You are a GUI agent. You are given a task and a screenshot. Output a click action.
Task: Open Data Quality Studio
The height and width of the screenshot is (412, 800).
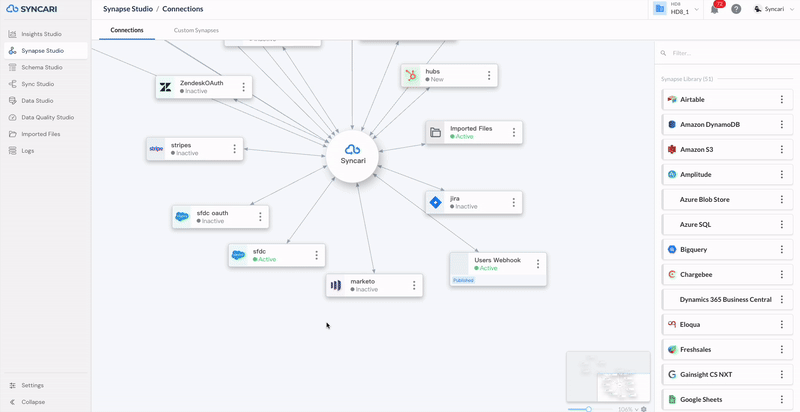coord(45,117)
